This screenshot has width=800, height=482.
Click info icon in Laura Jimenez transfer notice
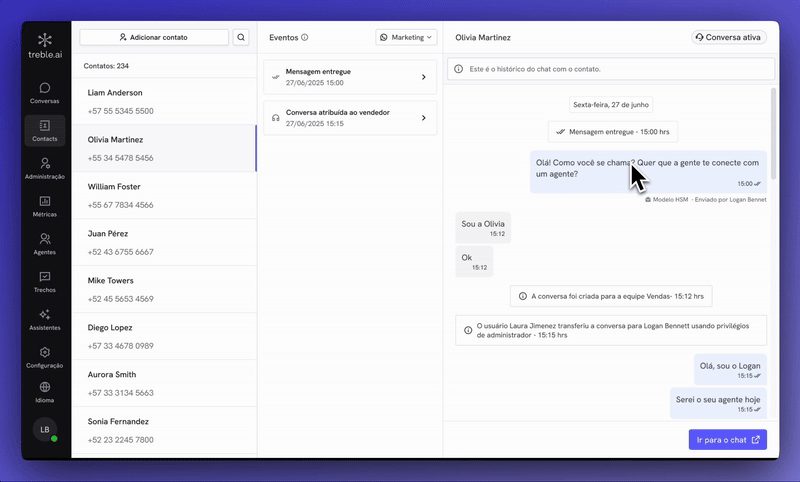point(468,331)
